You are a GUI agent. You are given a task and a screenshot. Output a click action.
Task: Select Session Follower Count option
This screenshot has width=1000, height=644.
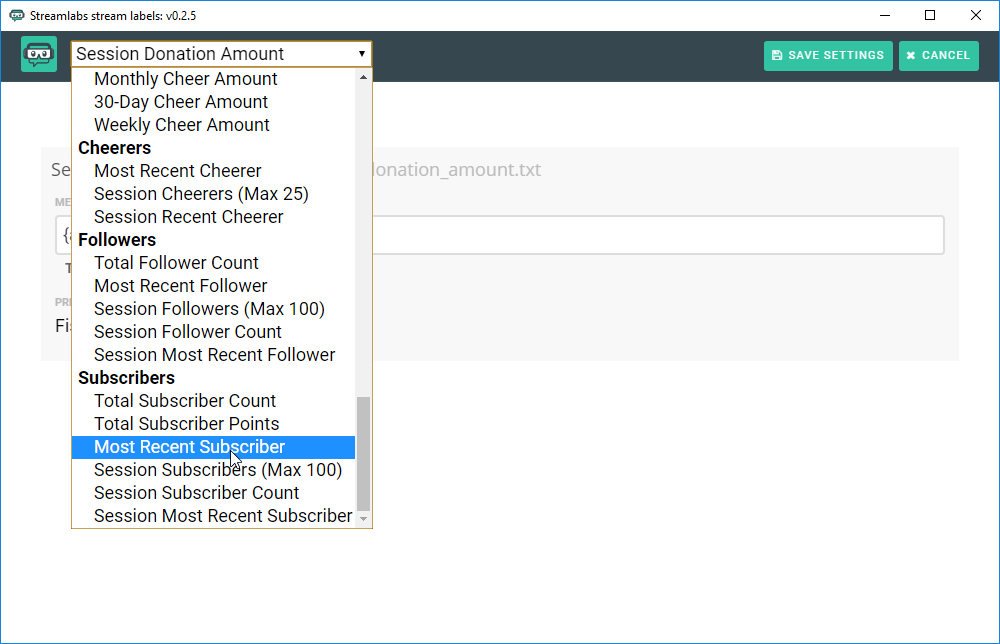click(213, 332)
